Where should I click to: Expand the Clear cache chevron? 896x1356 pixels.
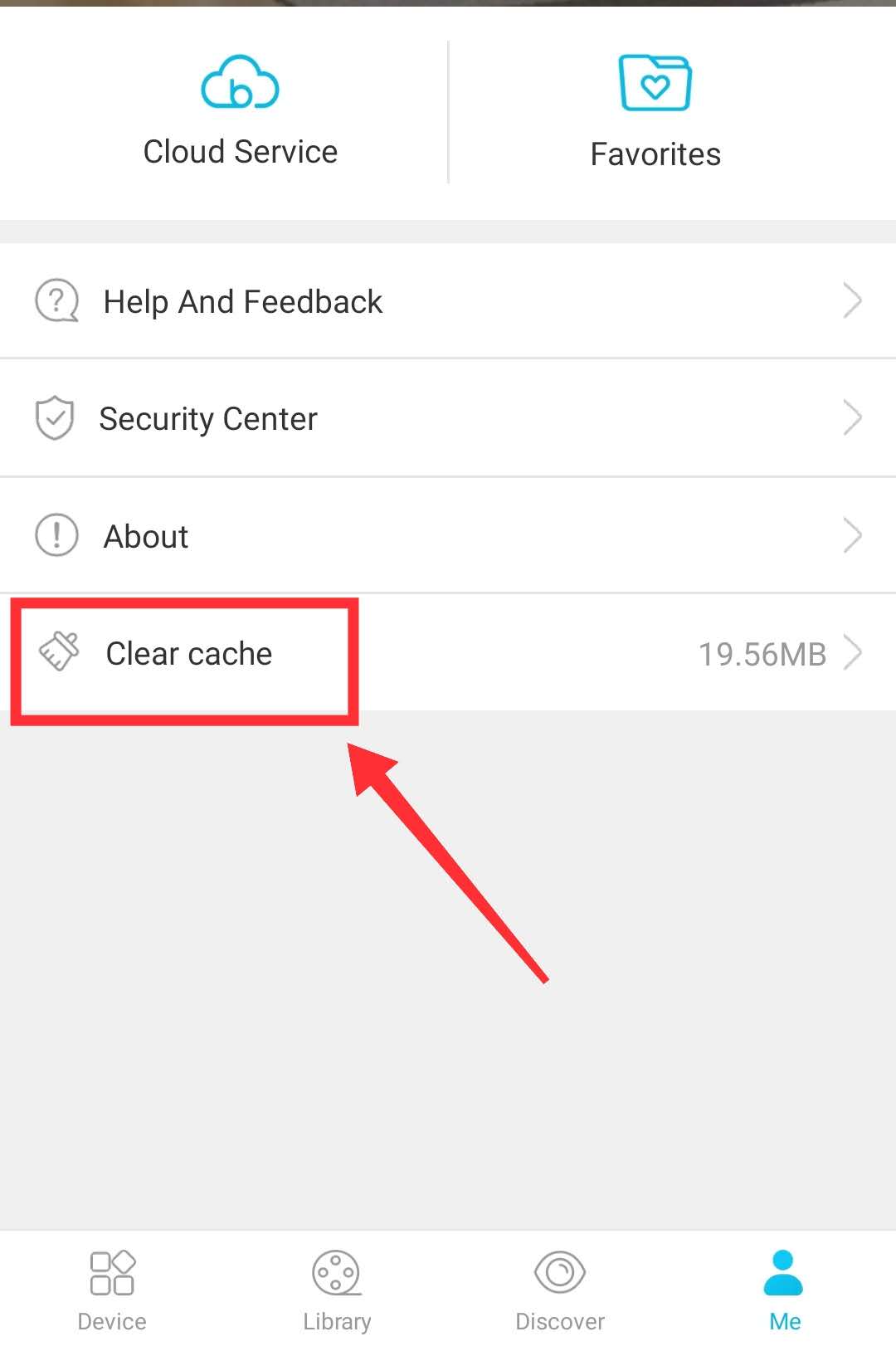click(x=852, y=652)
